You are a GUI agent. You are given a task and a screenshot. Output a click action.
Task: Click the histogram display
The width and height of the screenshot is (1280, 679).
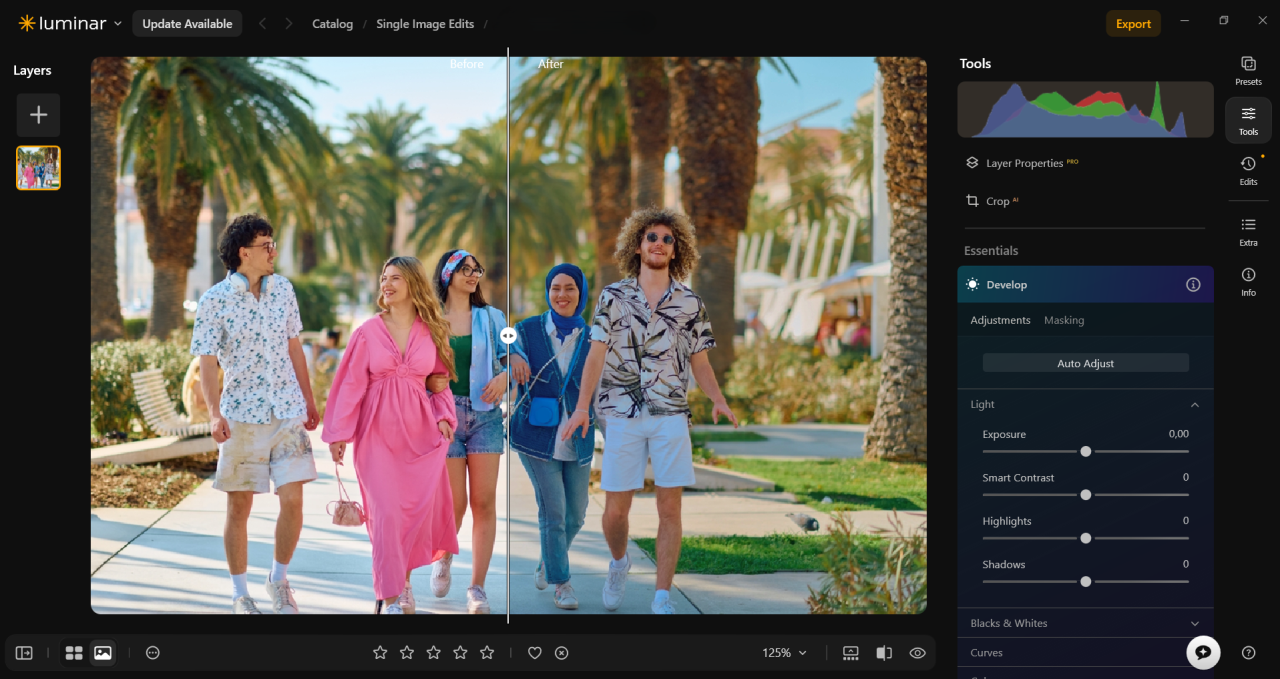click(1085, 109)
